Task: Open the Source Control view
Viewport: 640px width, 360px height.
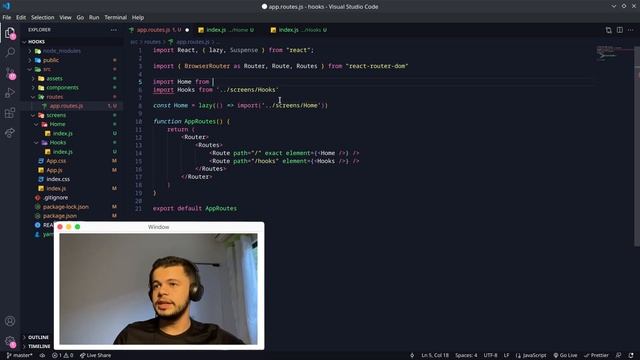Action: pos(10,73)
